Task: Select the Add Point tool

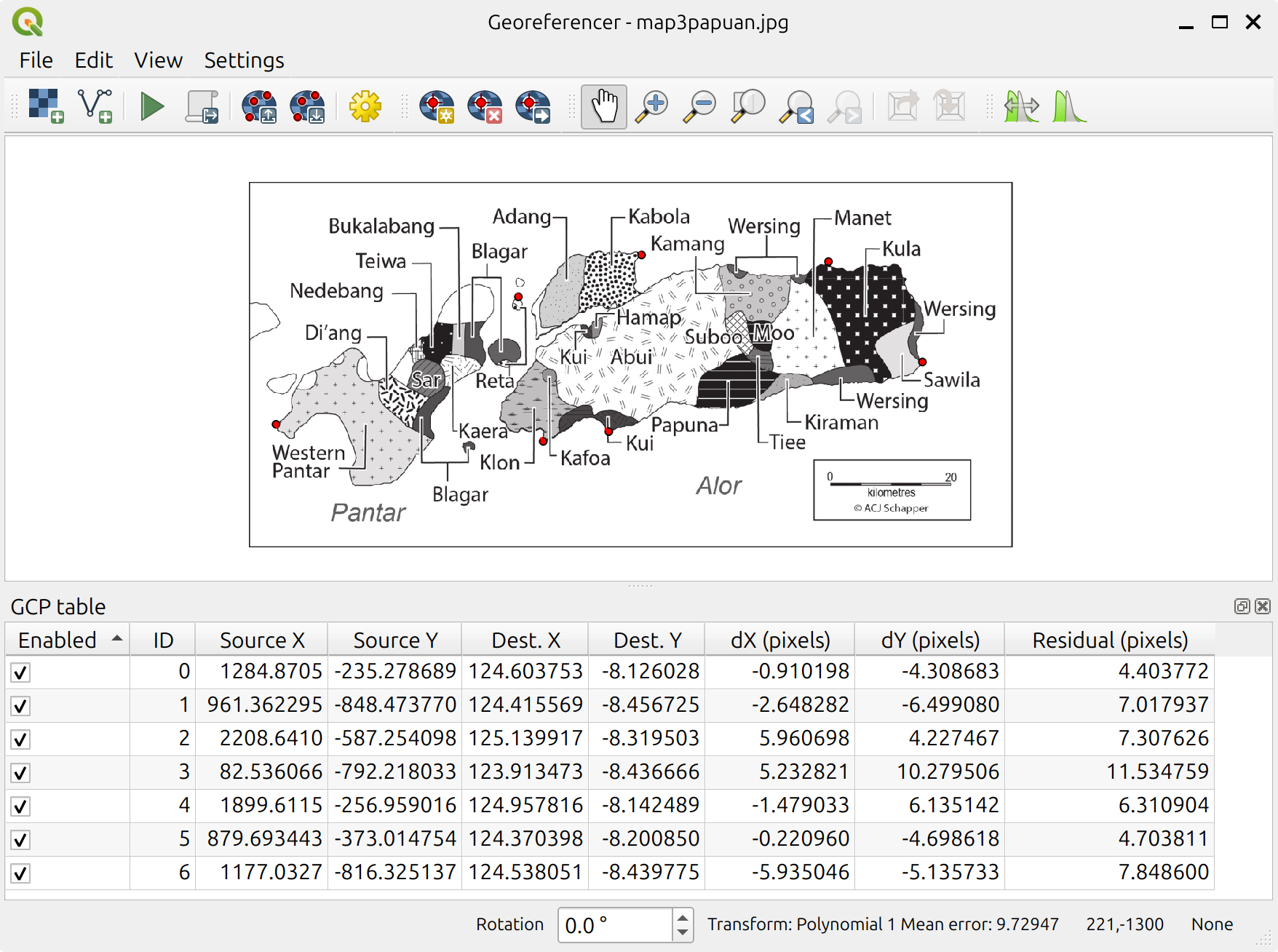Action: click(437, 106)
